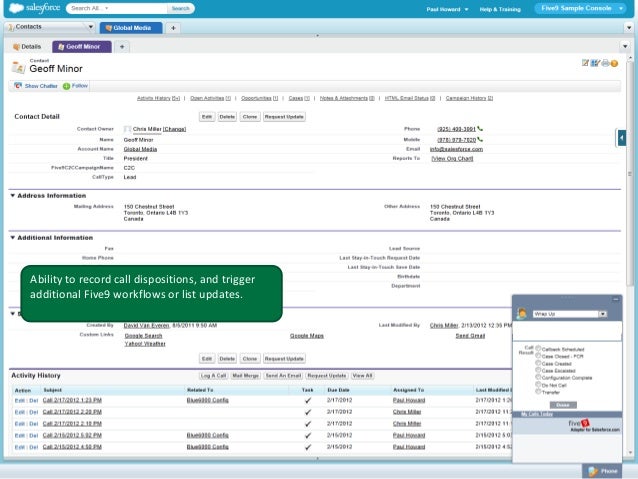Click the Change link next to Chris Miller
The height and width of the screenshot is (479, 638).
174,129
